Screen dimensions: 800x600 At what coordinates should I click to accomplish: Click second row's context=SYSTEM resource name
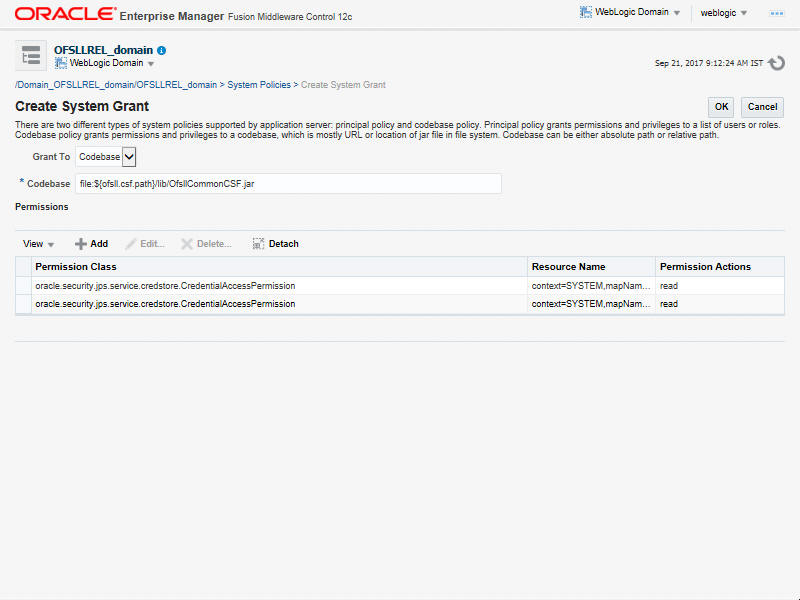click(x=591, y=304)
